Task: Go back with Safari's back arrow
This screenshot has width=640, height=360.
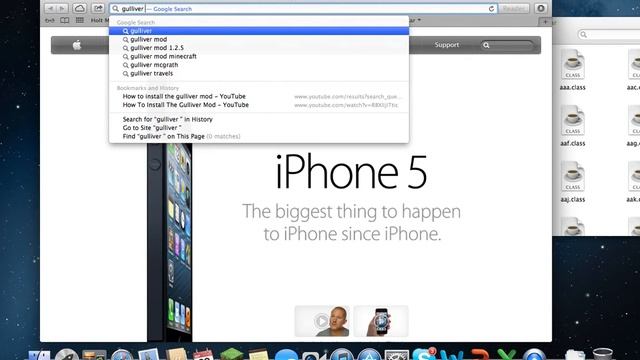Action: [50, 8]
